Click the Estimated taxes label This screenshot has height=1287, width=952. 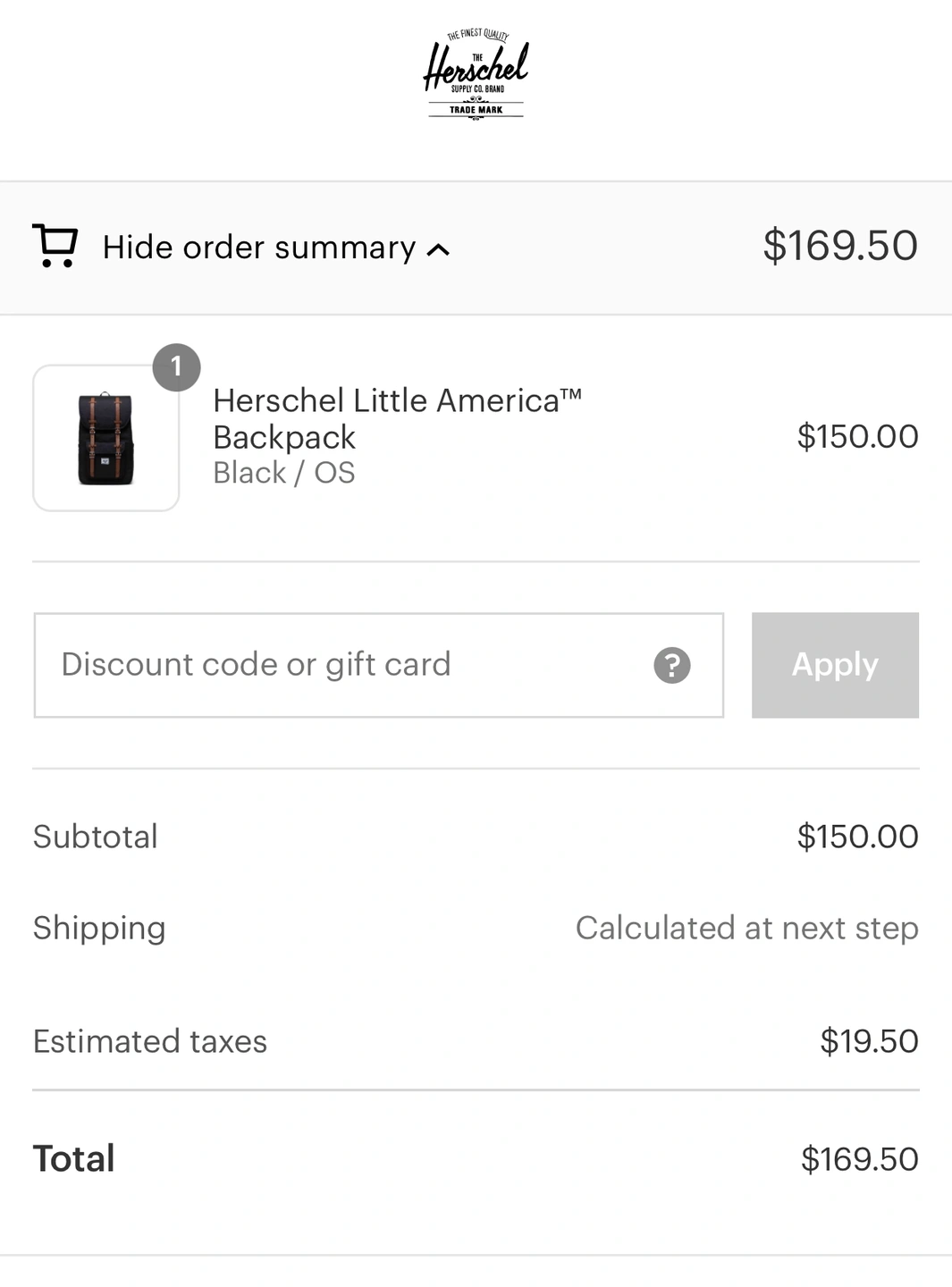pyautogui.click(x=150, y=1042)
